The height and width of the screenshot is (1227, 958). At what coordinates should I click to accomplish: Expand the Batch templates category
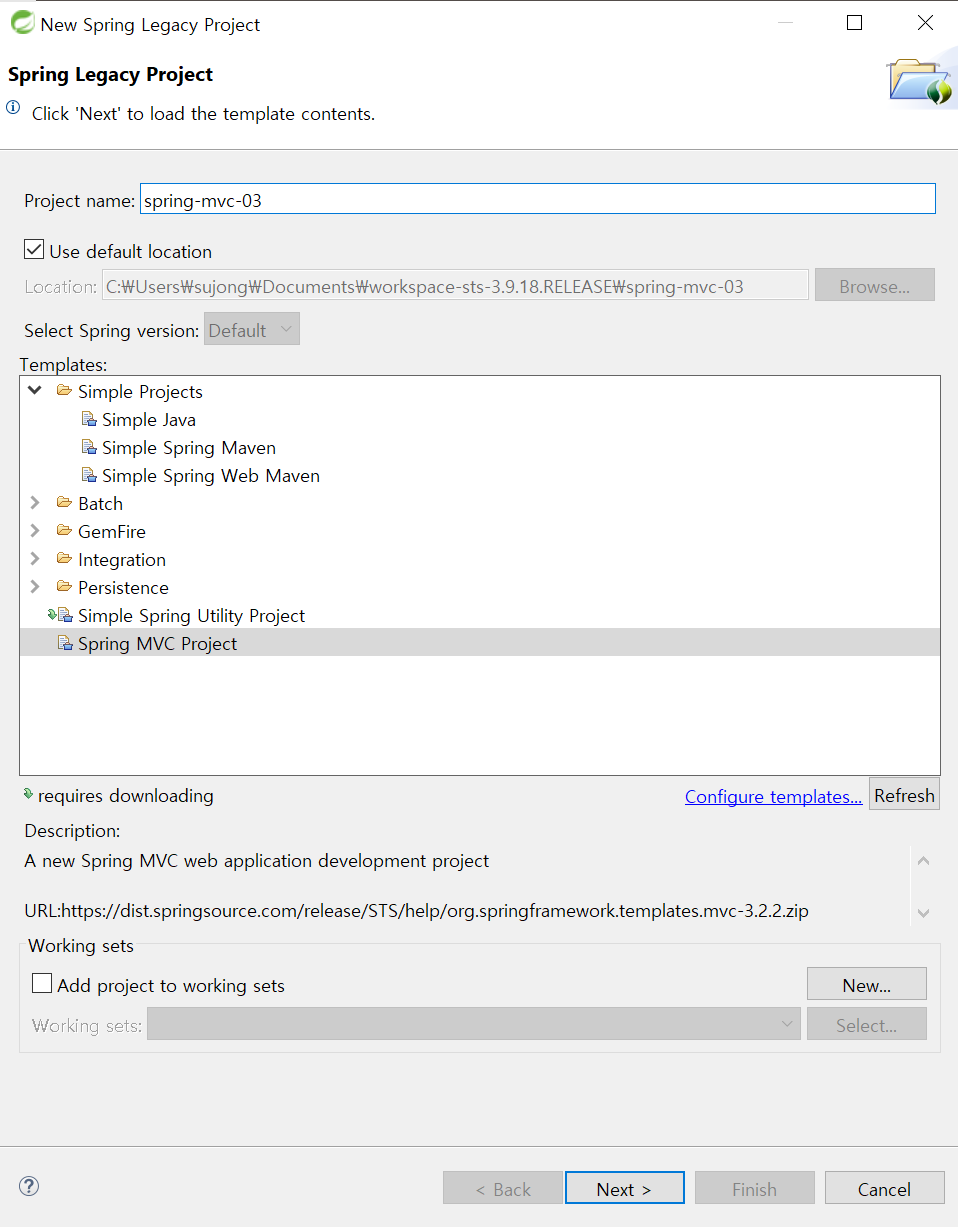pos(35,503)
